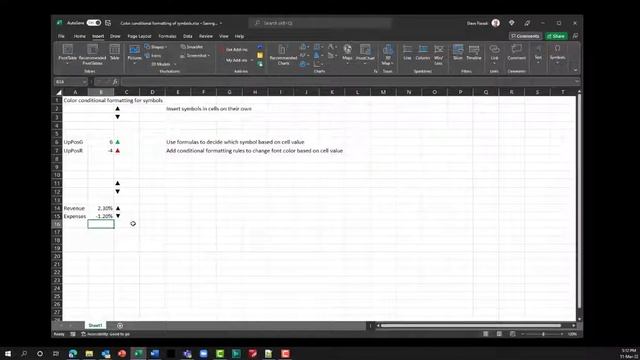Insert a Win/Loss sparkline
Viewport: 640px width, 360px height.
438,54
